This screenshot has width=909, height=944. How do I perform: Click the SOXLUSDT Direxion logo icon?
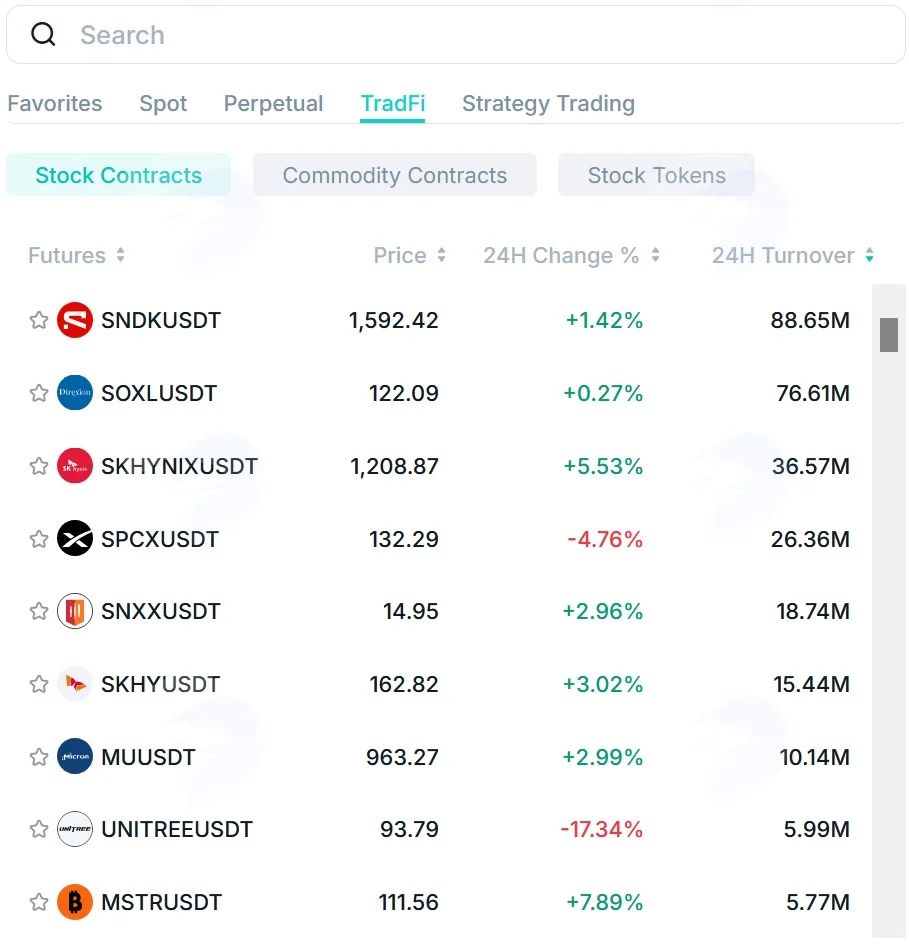tap(75, 393)
